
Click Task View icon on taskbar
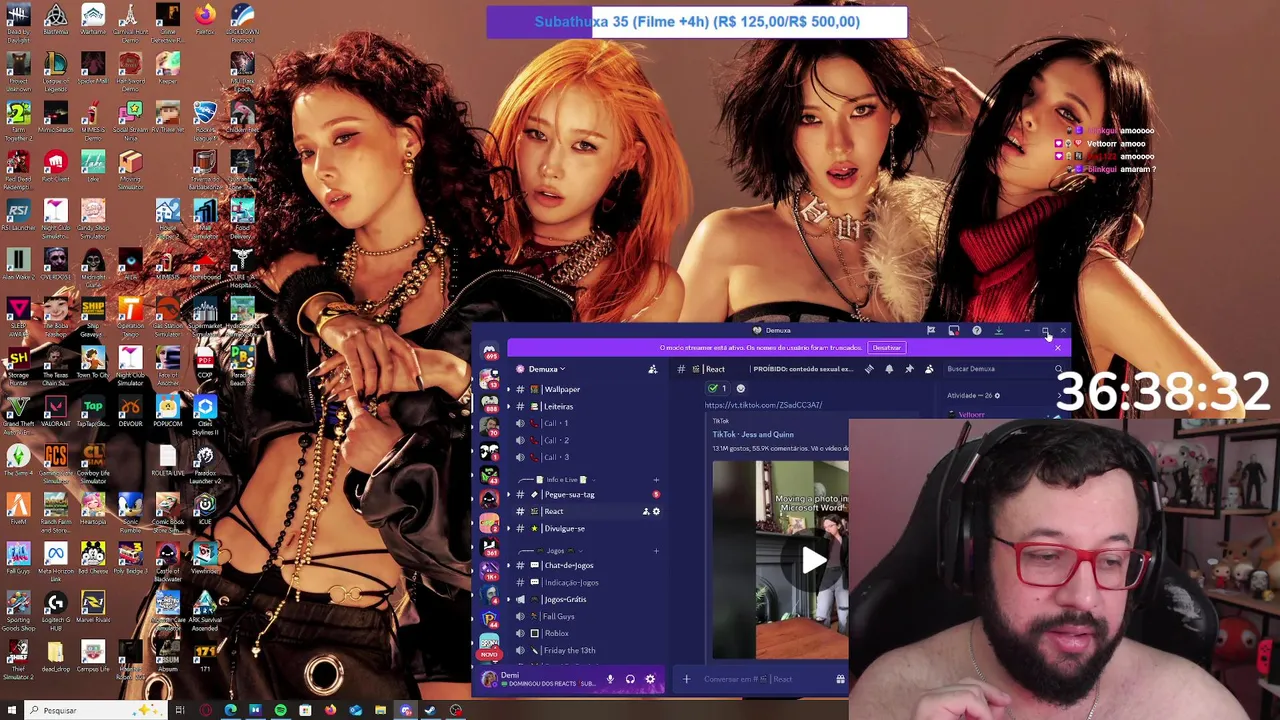pyautogui.click(x=180, y=710)
